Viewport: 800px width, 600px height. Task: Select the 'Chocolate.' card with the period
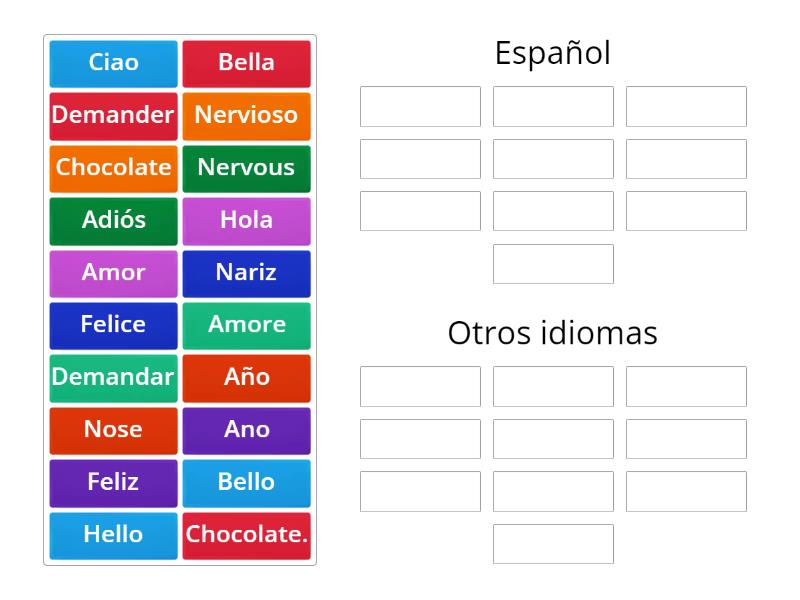tap(246, 535)
